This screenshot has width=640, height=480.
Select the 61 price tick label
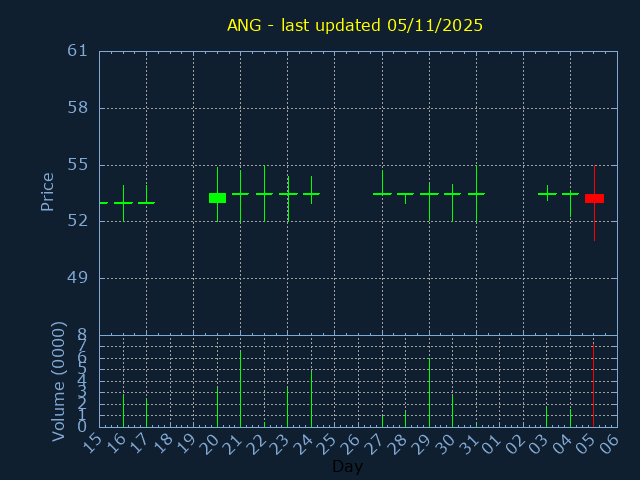[x=78, y=51]
